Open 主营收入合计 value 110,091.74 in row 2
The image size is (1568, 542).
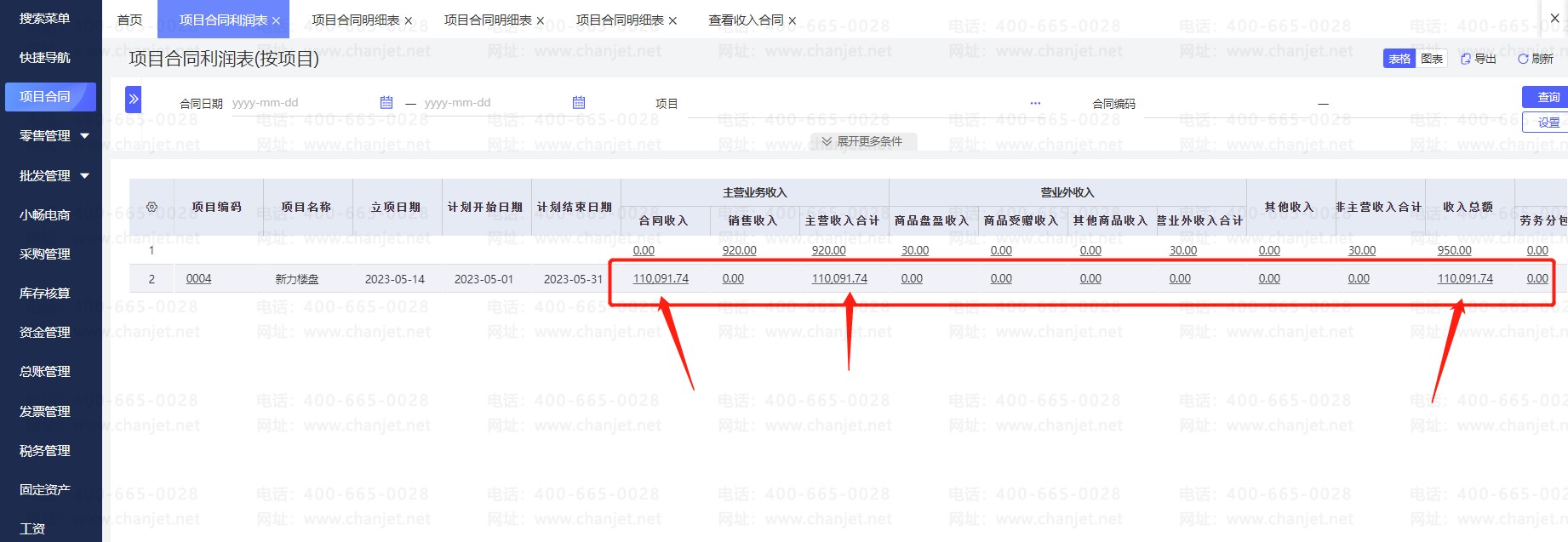click(x=839, y=278)
